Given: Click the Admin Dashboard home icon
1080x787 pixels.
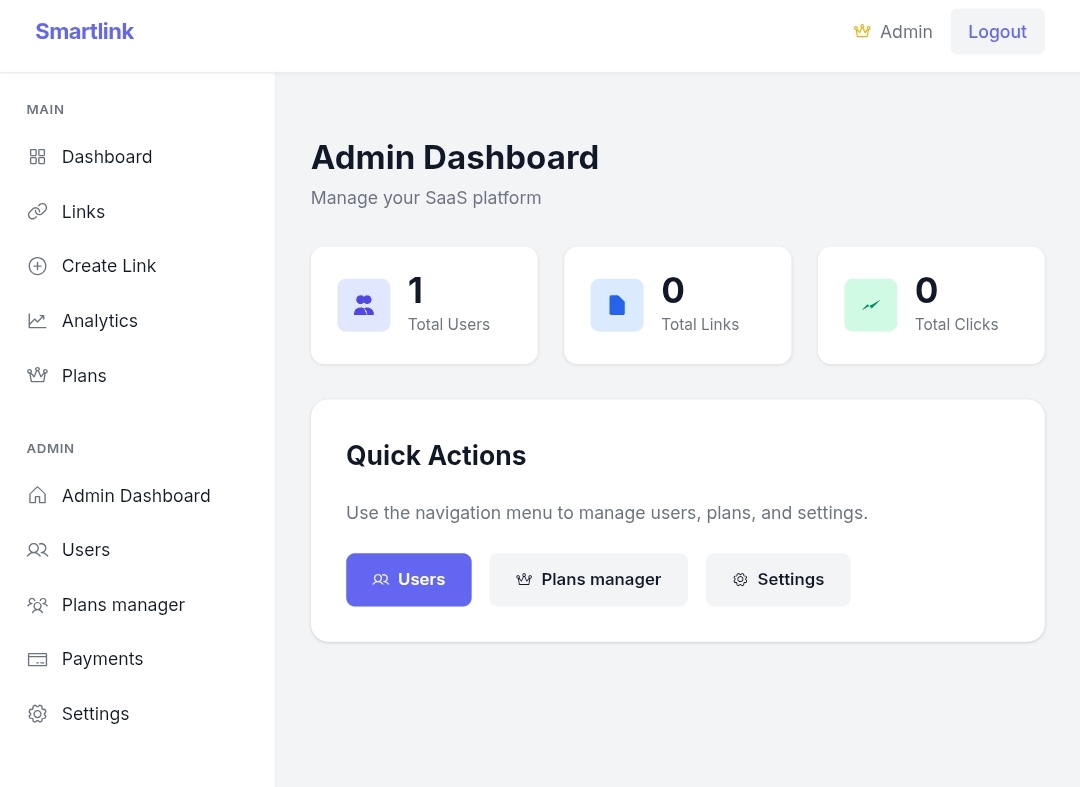Looking at the screenshot, I should tap(37, 495).
